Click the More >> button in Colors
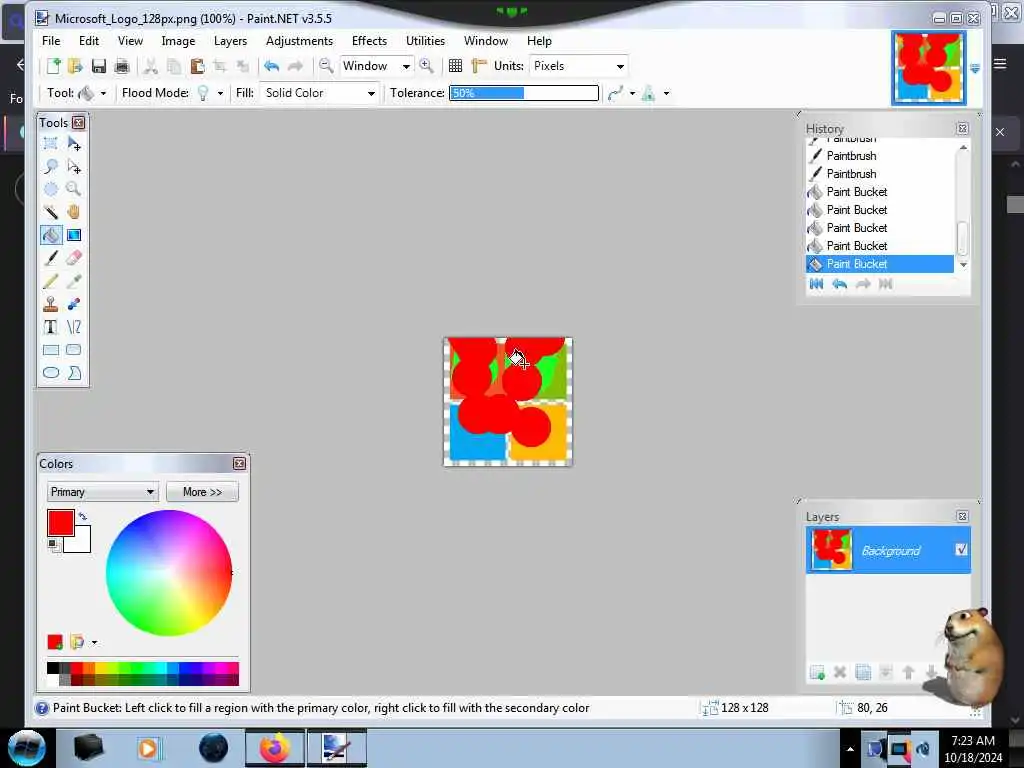 click(202, 492)
